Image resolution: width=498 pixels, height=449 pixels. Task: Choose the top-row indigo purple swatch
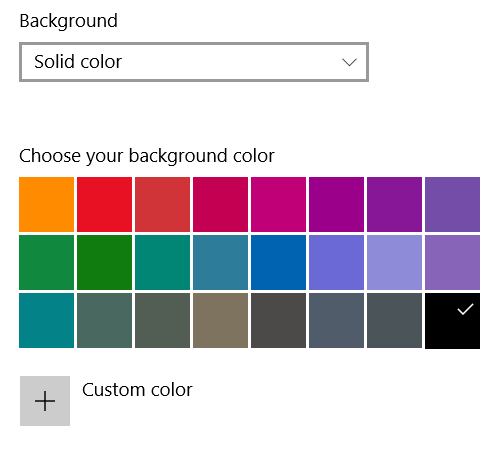click(x=452, y=204)
